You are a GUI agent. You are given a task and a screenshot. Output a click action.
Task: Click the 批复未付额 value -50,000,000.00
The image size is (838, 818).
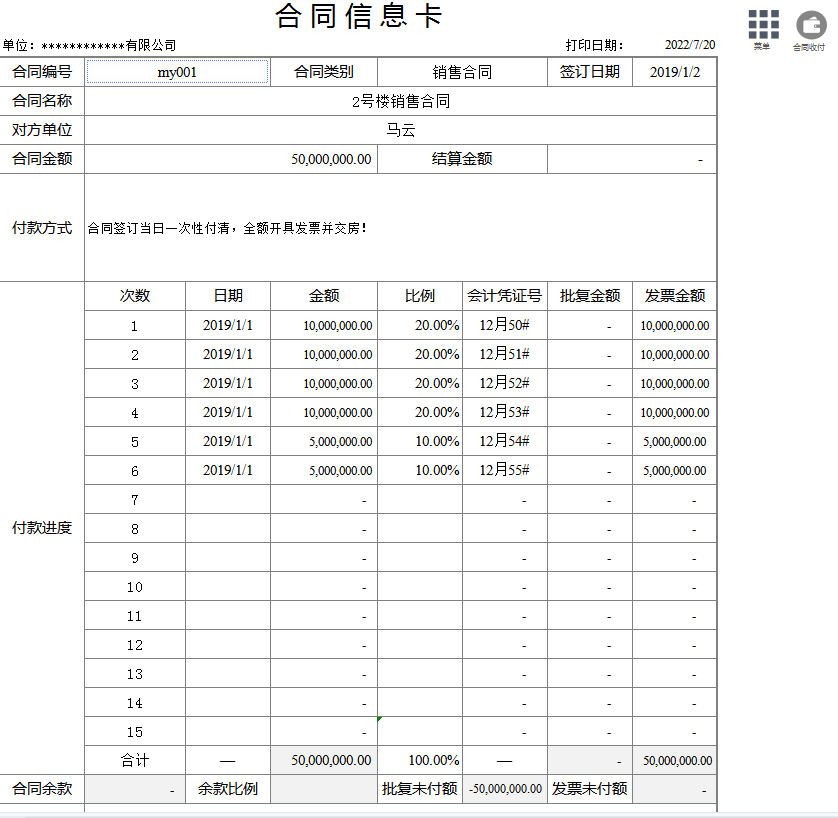click(x=503, y=789)
